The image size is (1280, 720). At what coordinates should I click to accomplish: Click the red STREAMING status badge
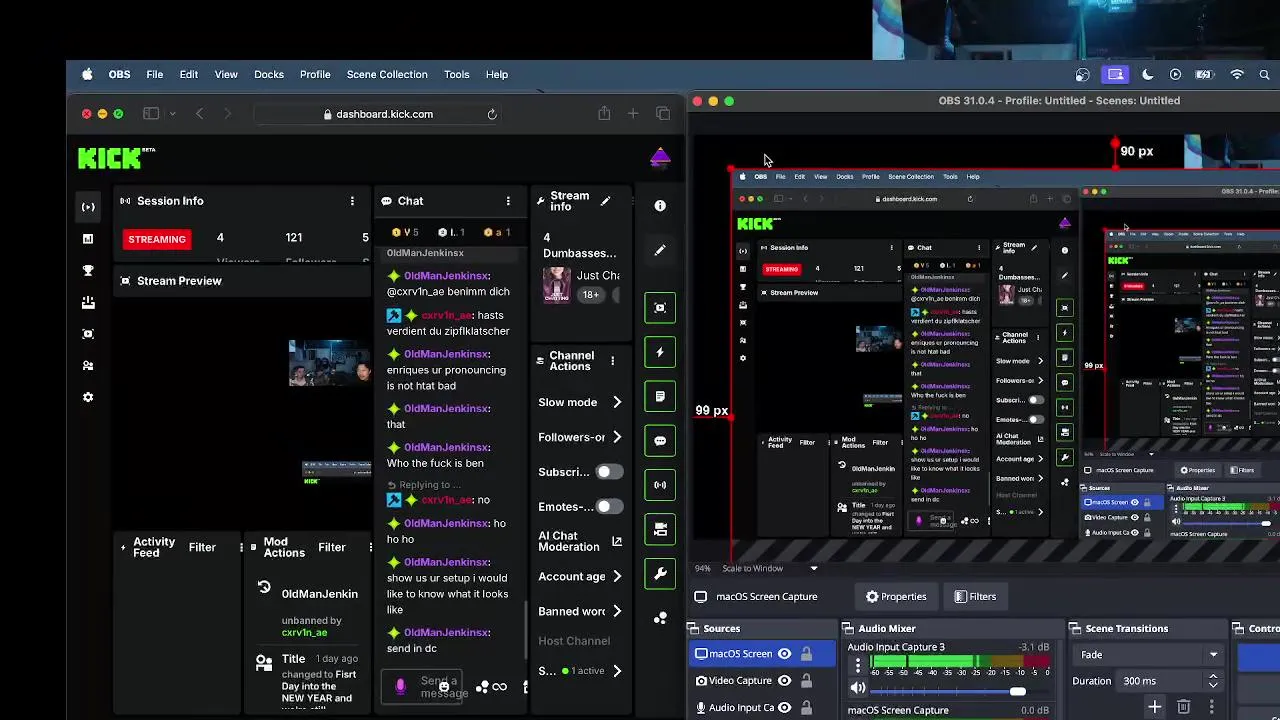pos(157,239)
